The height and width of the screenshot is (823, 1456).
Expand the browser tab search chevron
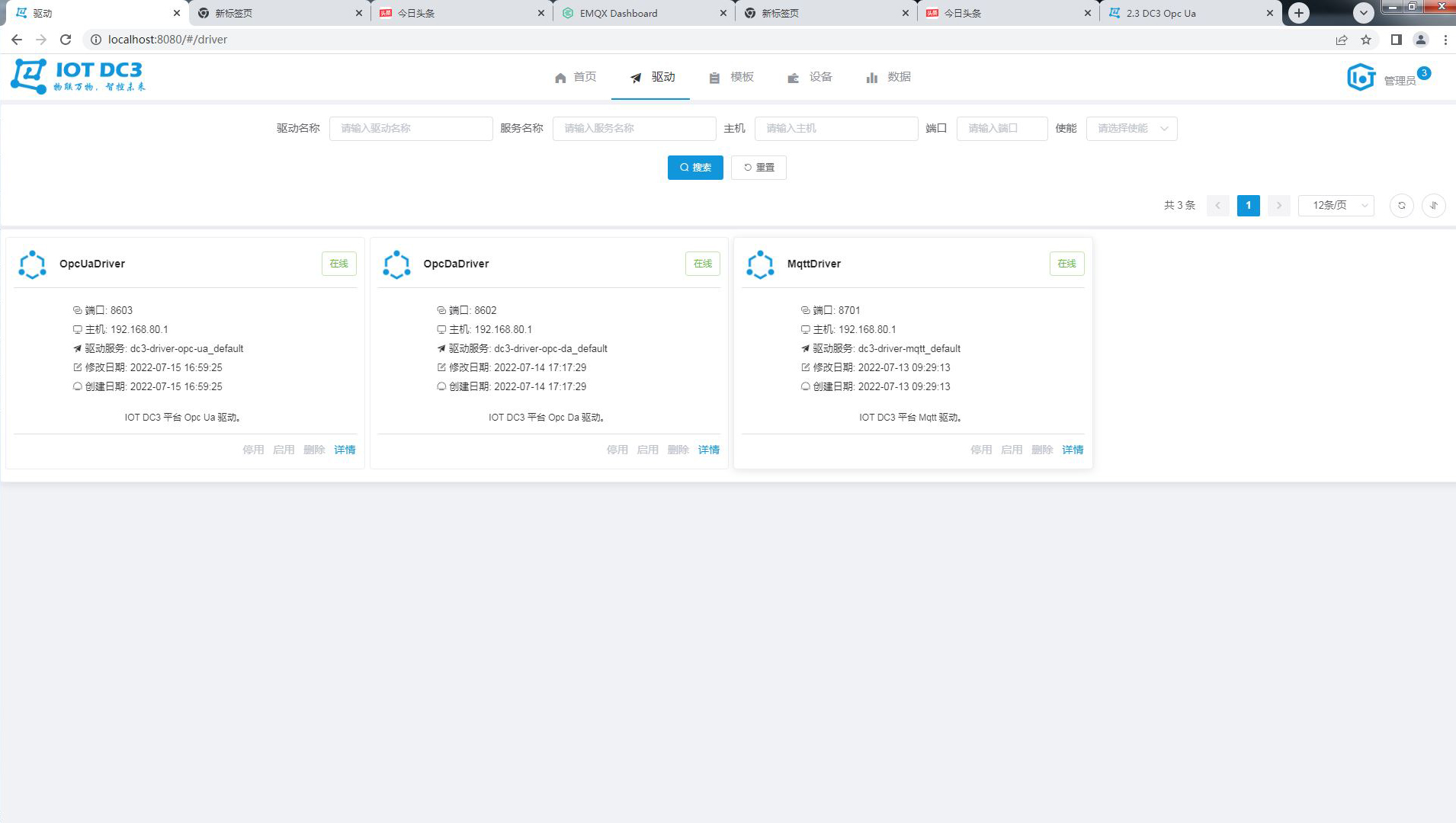(x=1363, y=13)
